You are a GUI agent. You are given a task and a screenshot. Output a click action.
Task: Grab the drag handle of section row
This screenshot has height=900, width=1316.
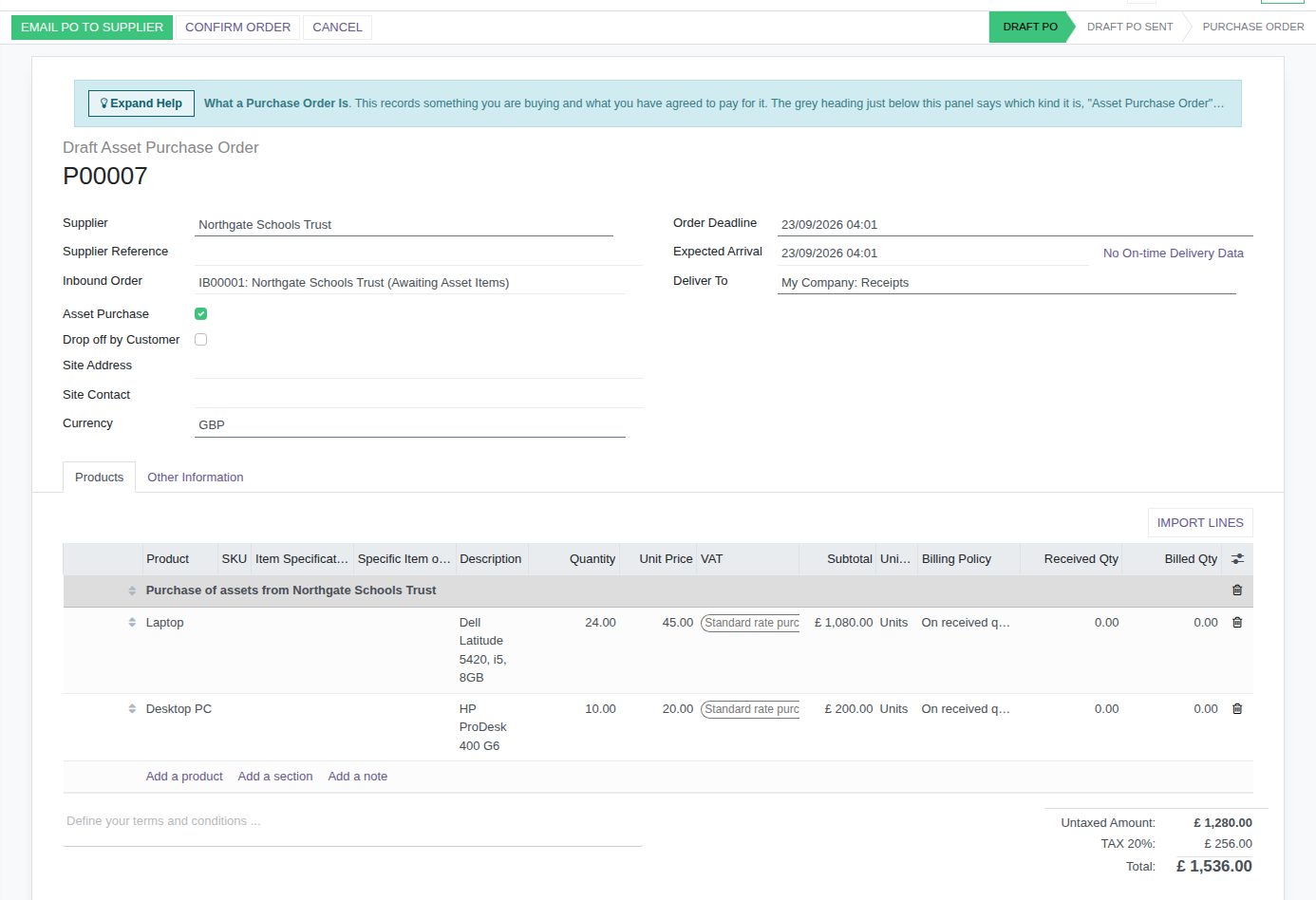coord(132,591)
